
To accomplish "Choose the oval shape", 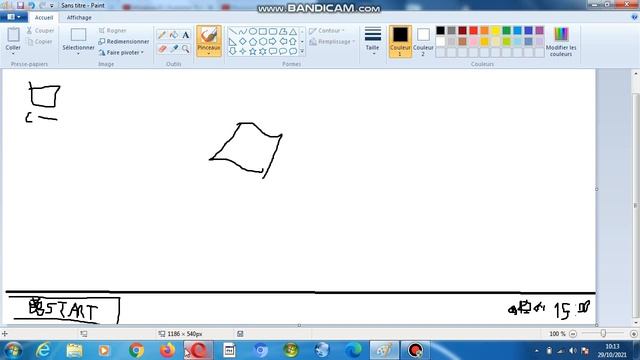I will 253,31.
